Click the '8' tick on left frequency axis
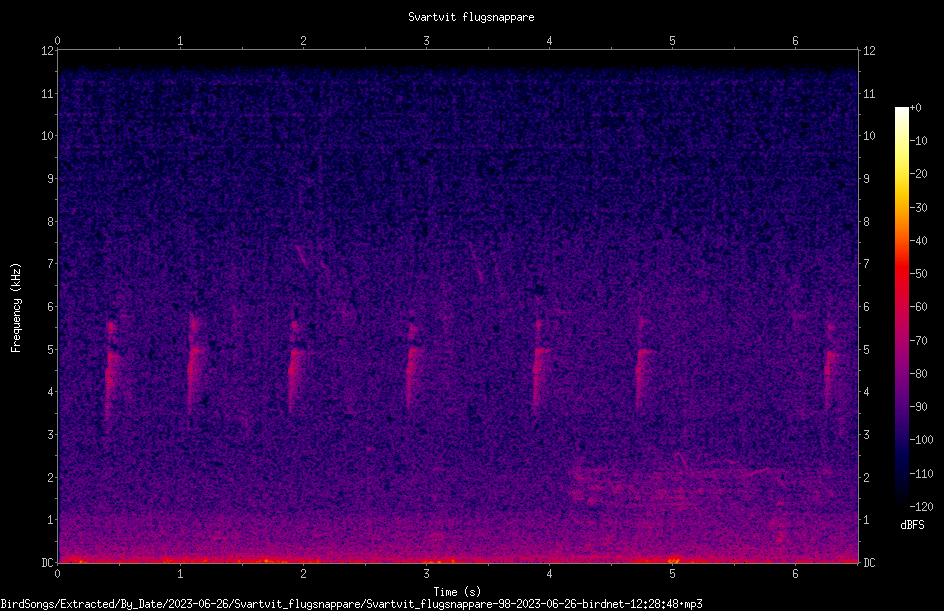Screen dimensions: 944x611 tap(51, 222)
